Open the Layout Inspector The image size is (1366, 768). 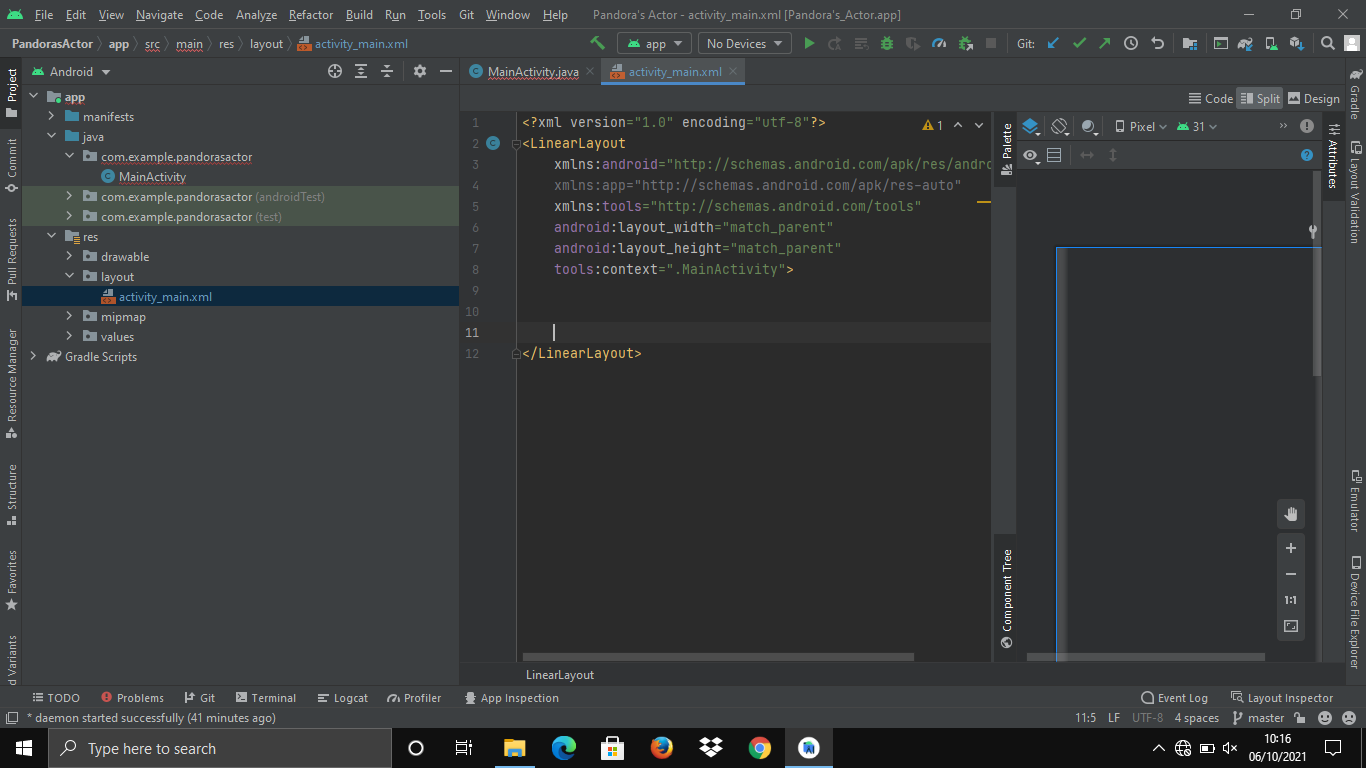(x=1289, y=697)
